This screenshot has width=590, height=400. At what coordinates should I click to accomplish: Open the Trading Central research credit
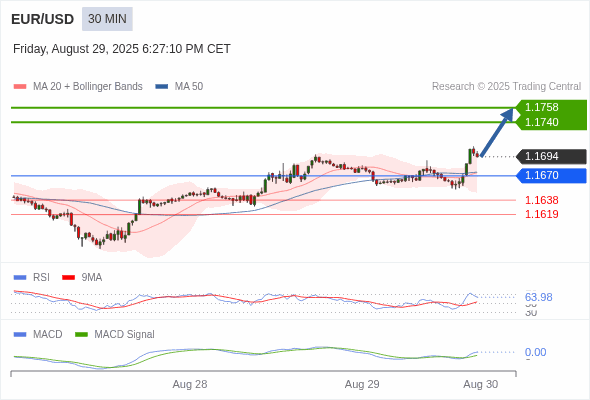tap(506, 87)
